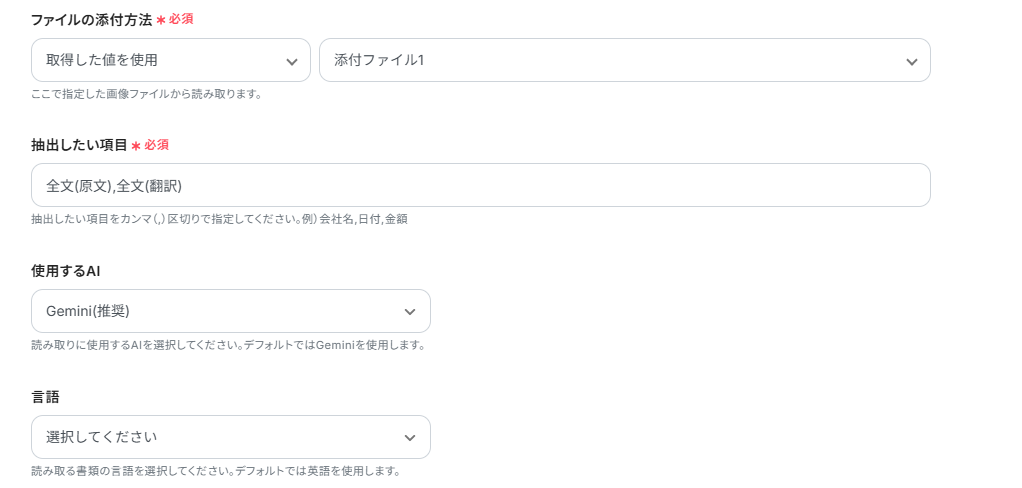1022x488 pixels.
Task: Click the 言語 label
Action: click(x=45, y=397)
